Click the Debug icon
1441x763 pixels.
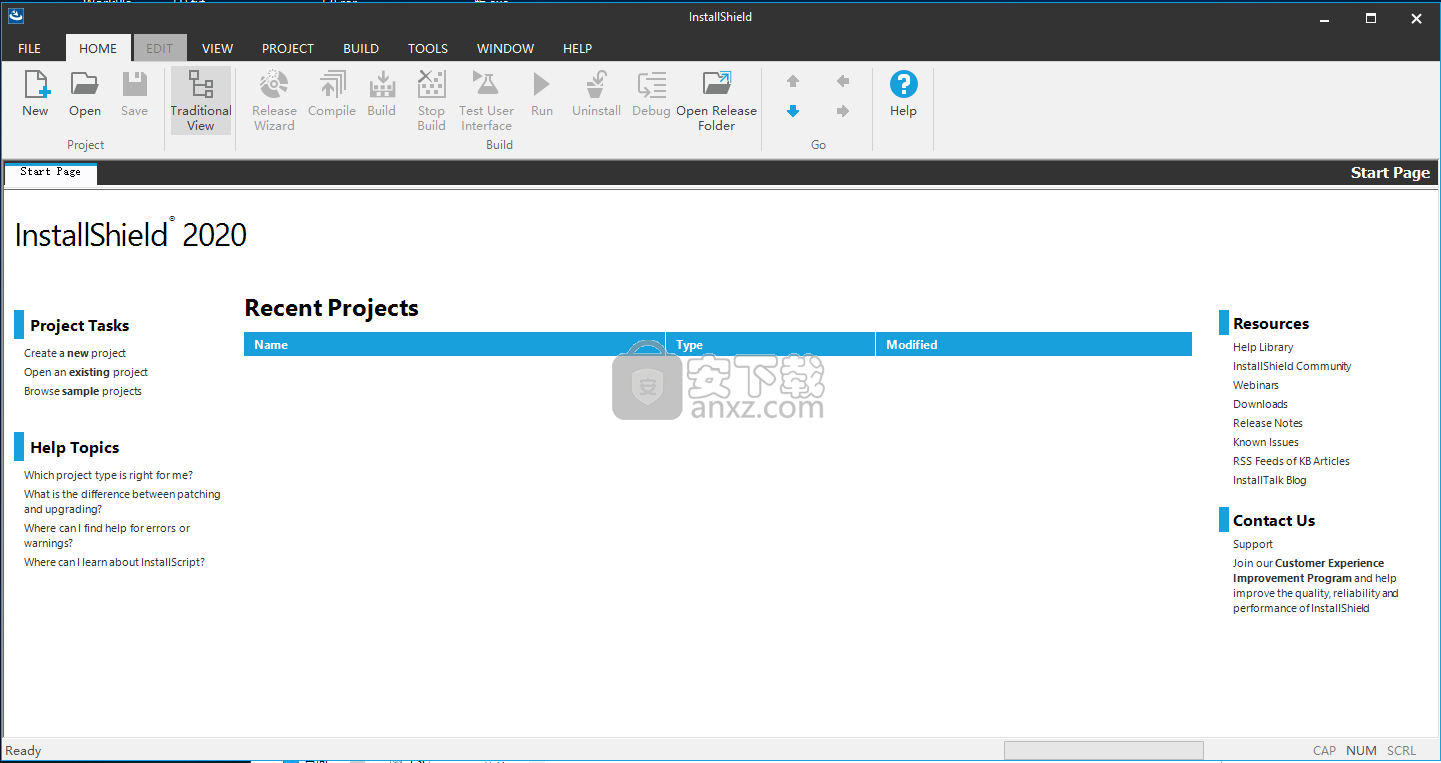coord(652,85)
